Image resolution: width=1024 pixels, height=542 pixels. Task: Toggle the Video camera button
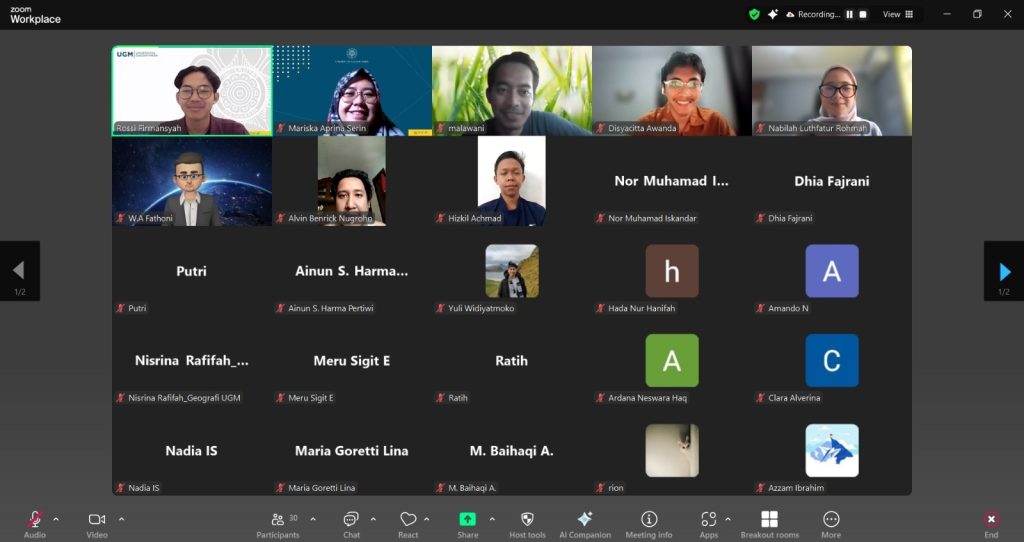tap(97, 520)
